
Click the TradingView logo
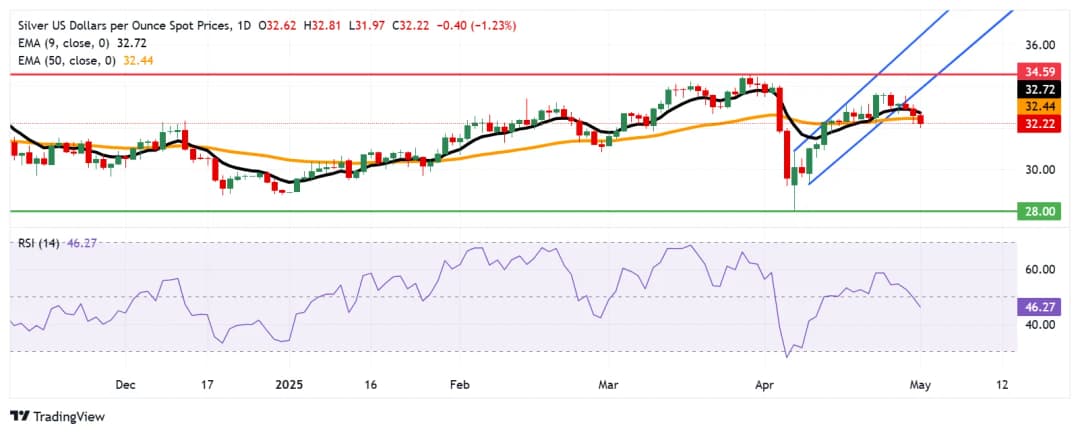(57, 416)
